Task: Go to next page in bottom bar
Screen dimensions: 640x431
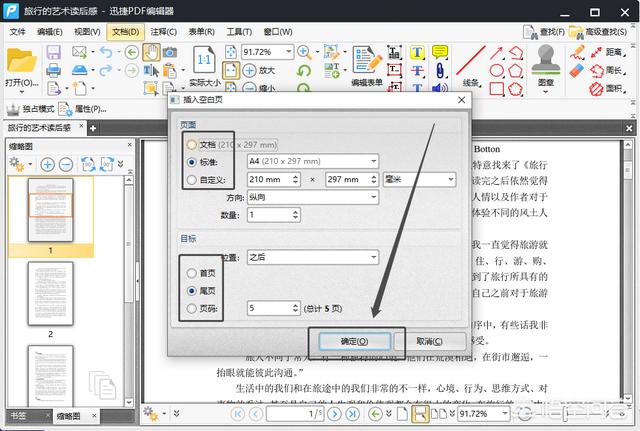Action: point(334,414)
